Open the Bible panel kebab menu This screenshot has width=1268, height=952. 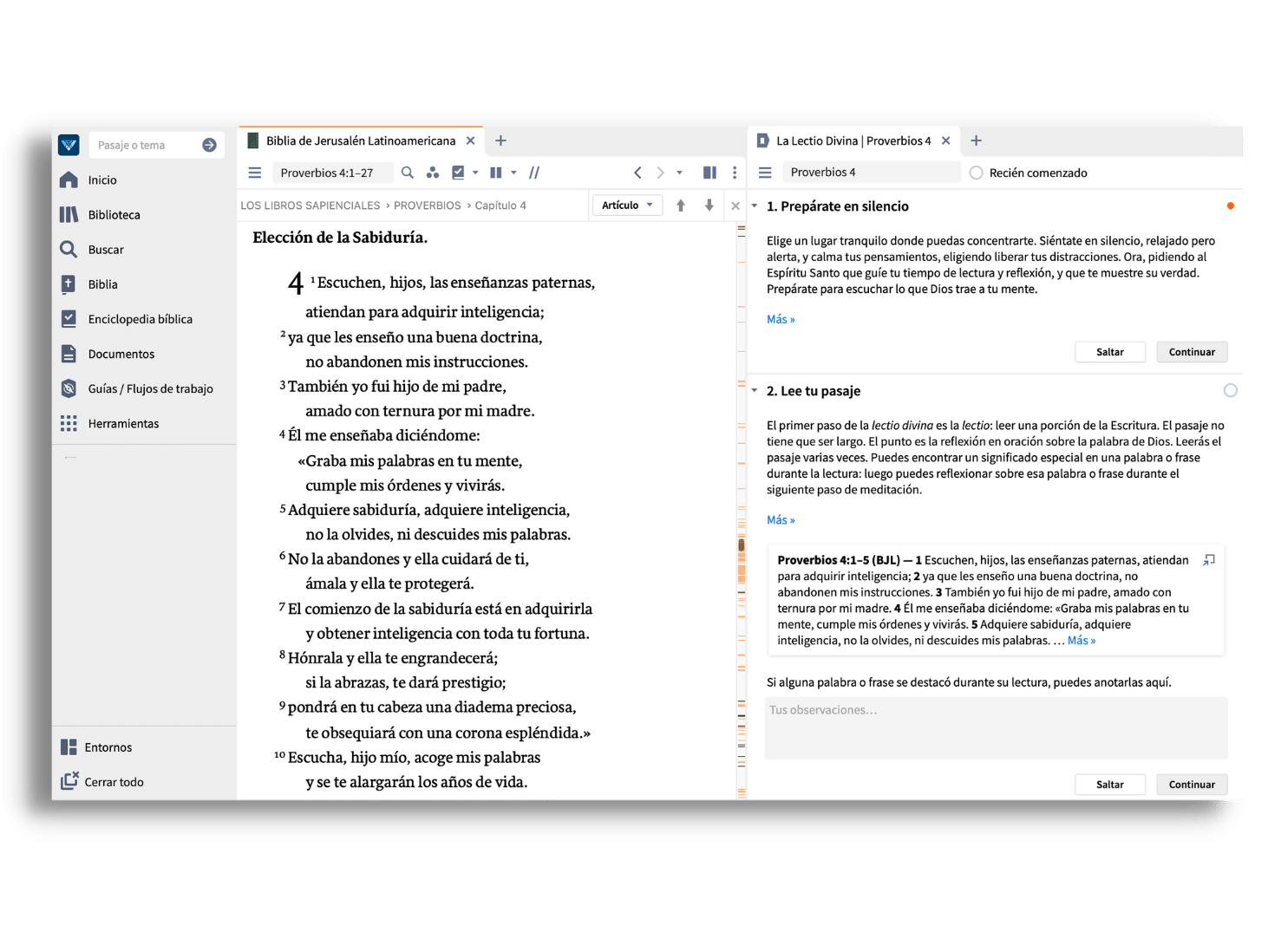click(x=735, y=173)
